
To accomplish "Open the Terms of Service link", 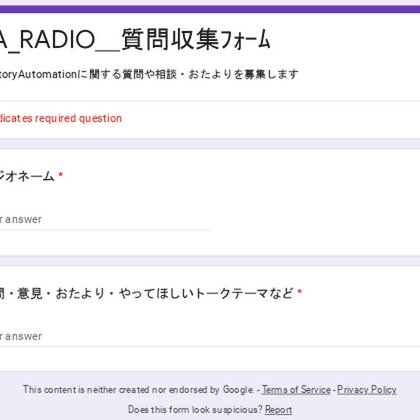I will coord(296,390).
